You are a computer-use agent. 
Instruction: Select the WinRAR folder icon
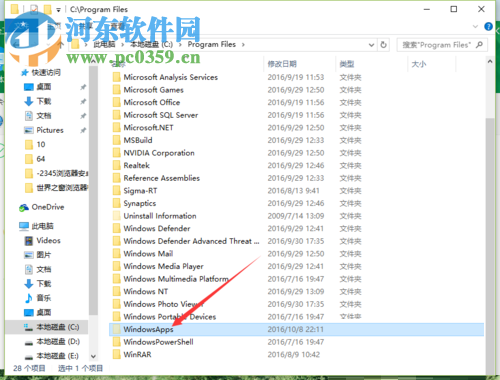[x=116, y=355]
